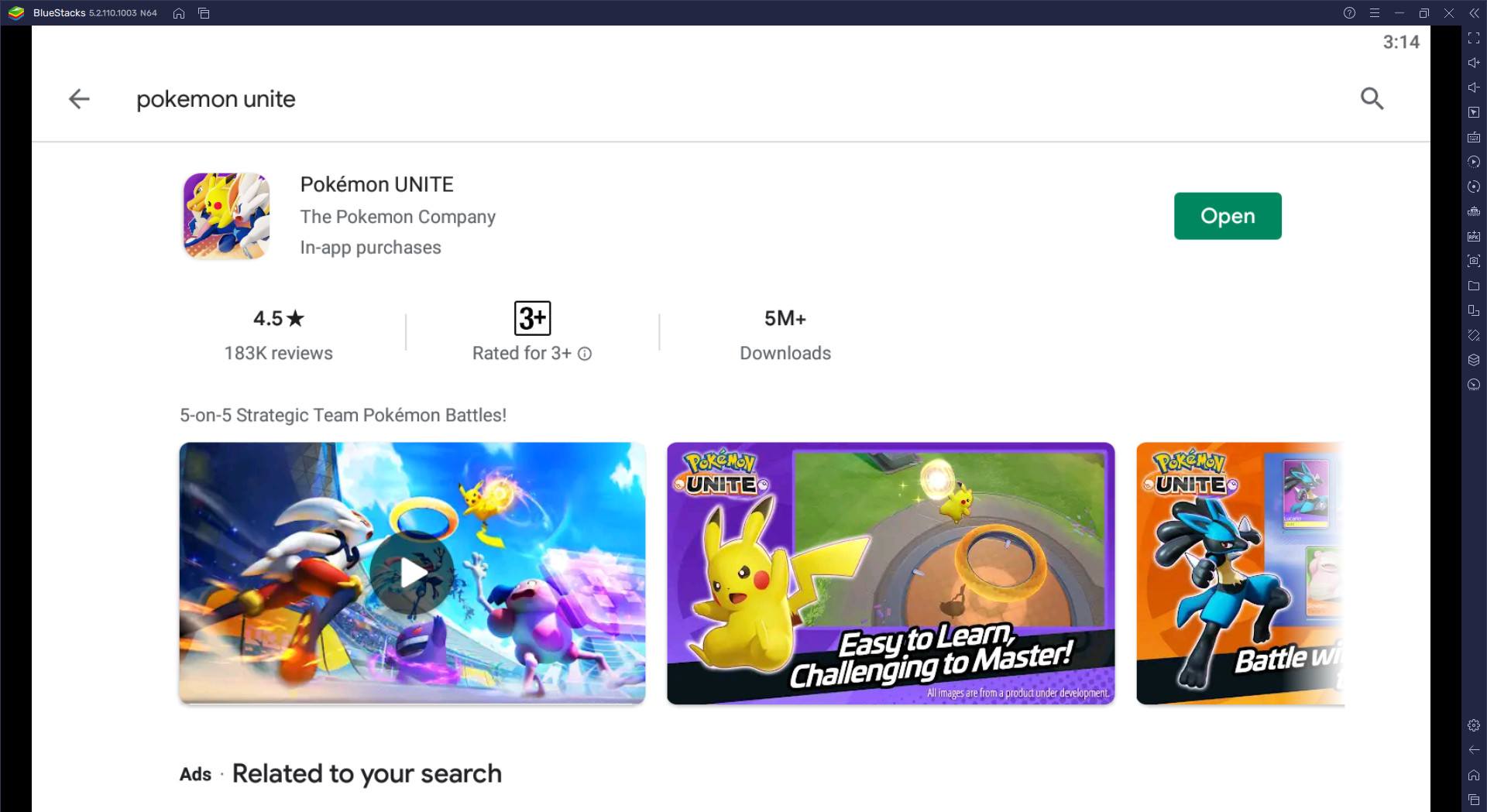
Task: Play the Pokémon UNITE trailer video
Action: [x=412, y=574]
